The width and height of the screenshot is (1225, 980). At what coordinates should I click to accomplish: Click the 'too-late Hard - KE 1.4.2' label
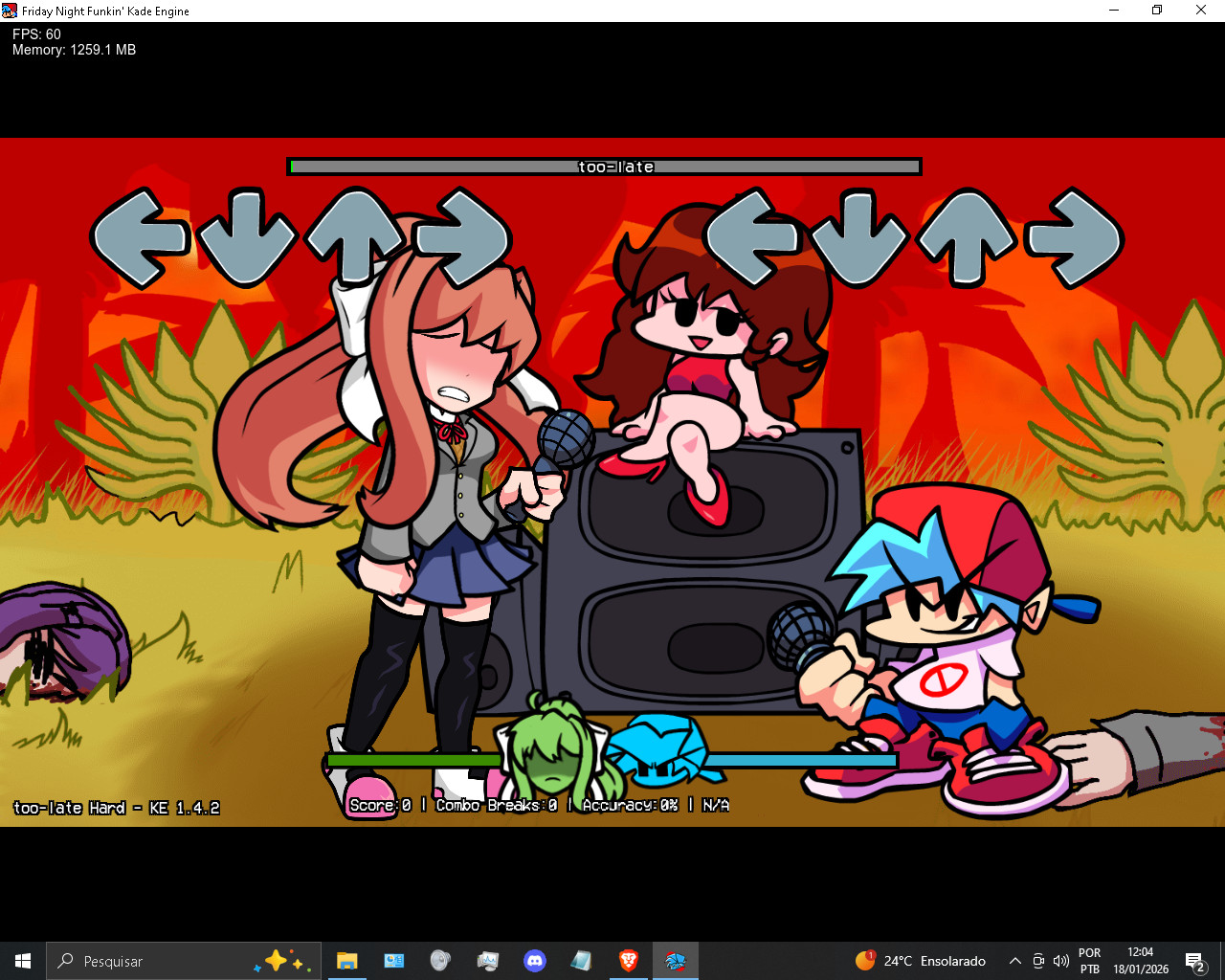pos(117,808)
